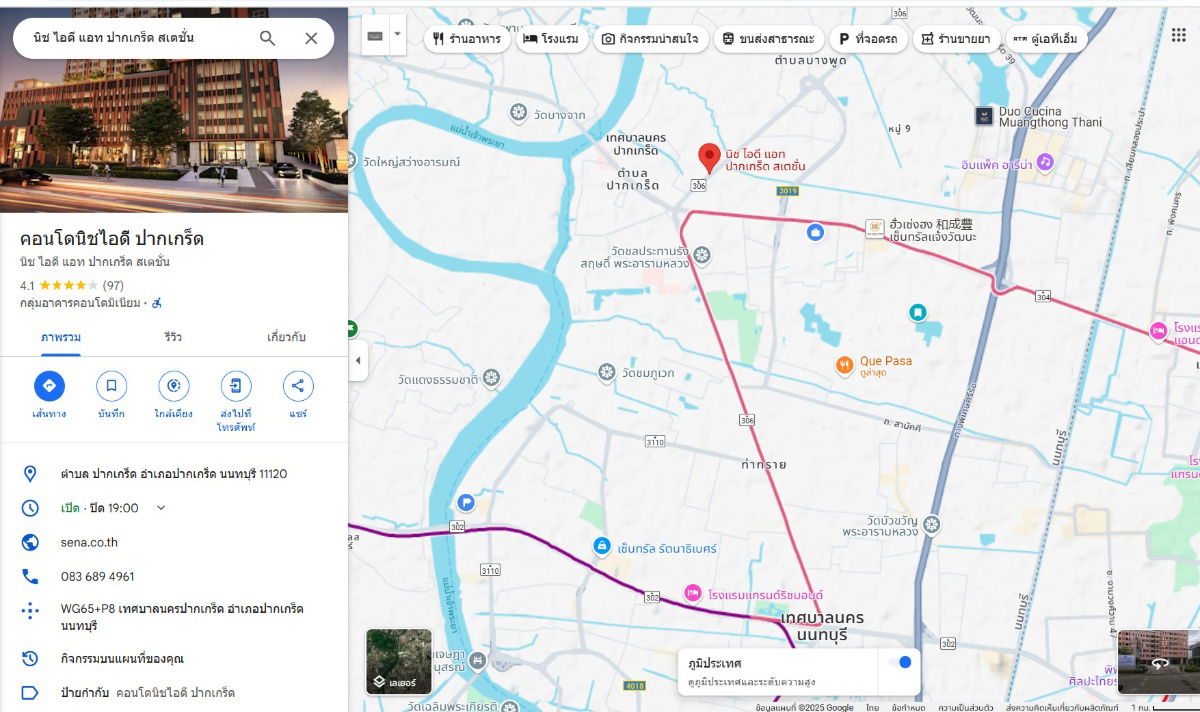Screen dimensions: 1200x712
Task: Click the red marker for นิช ไอดี
Action: 710,158
